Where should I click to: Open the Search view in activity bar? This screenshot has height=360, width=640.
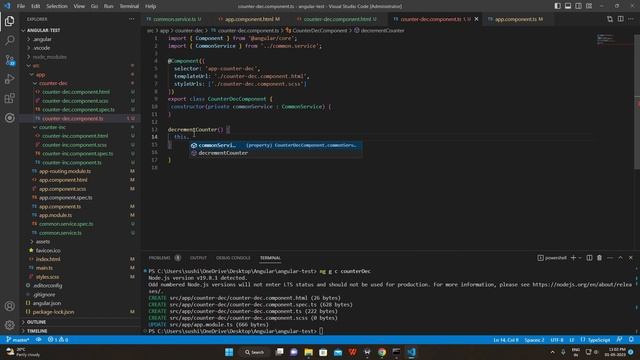click(x=10, y=40)
